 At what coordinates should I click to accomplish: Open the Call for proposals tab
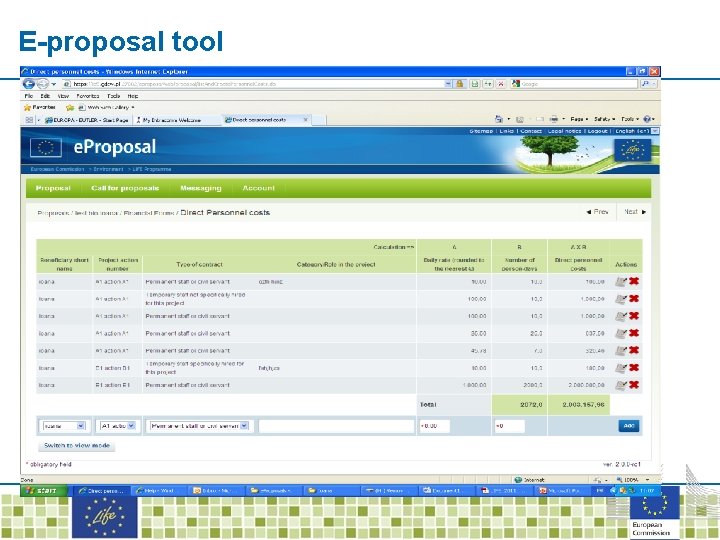click(125, 188)
